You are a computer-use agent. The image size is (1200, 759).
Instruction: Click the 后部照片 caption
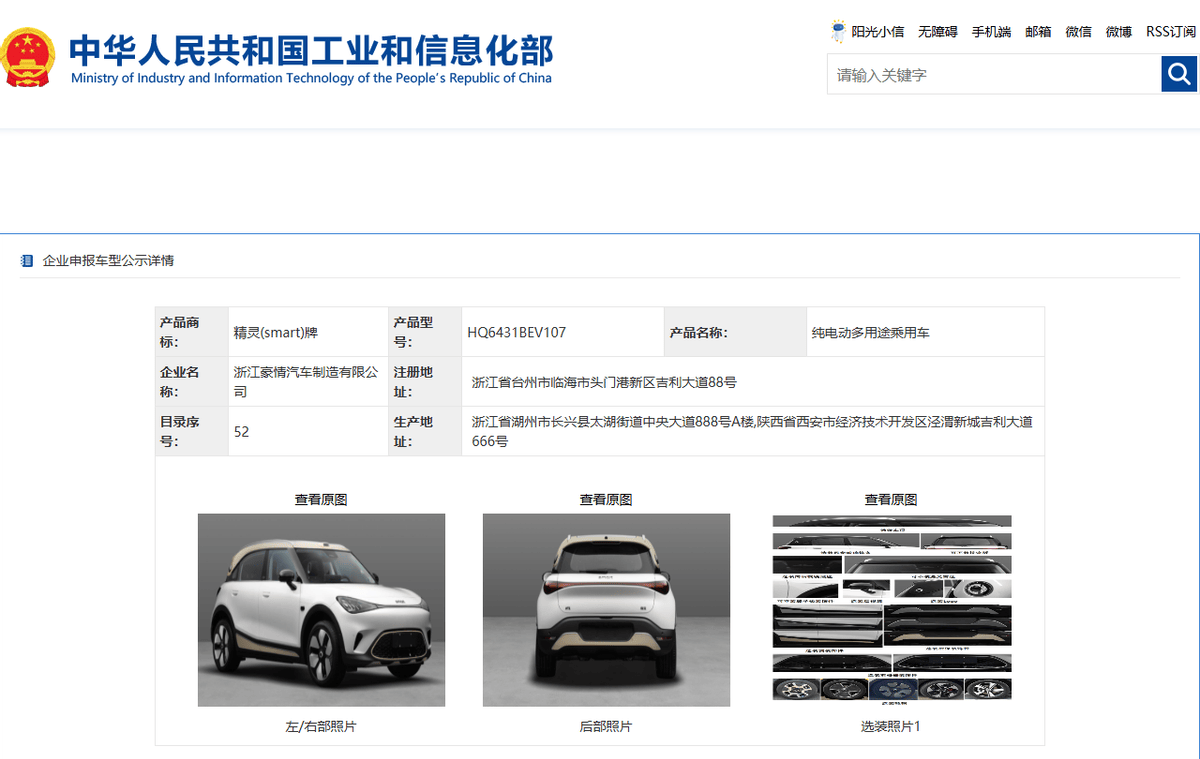(606, 727)
